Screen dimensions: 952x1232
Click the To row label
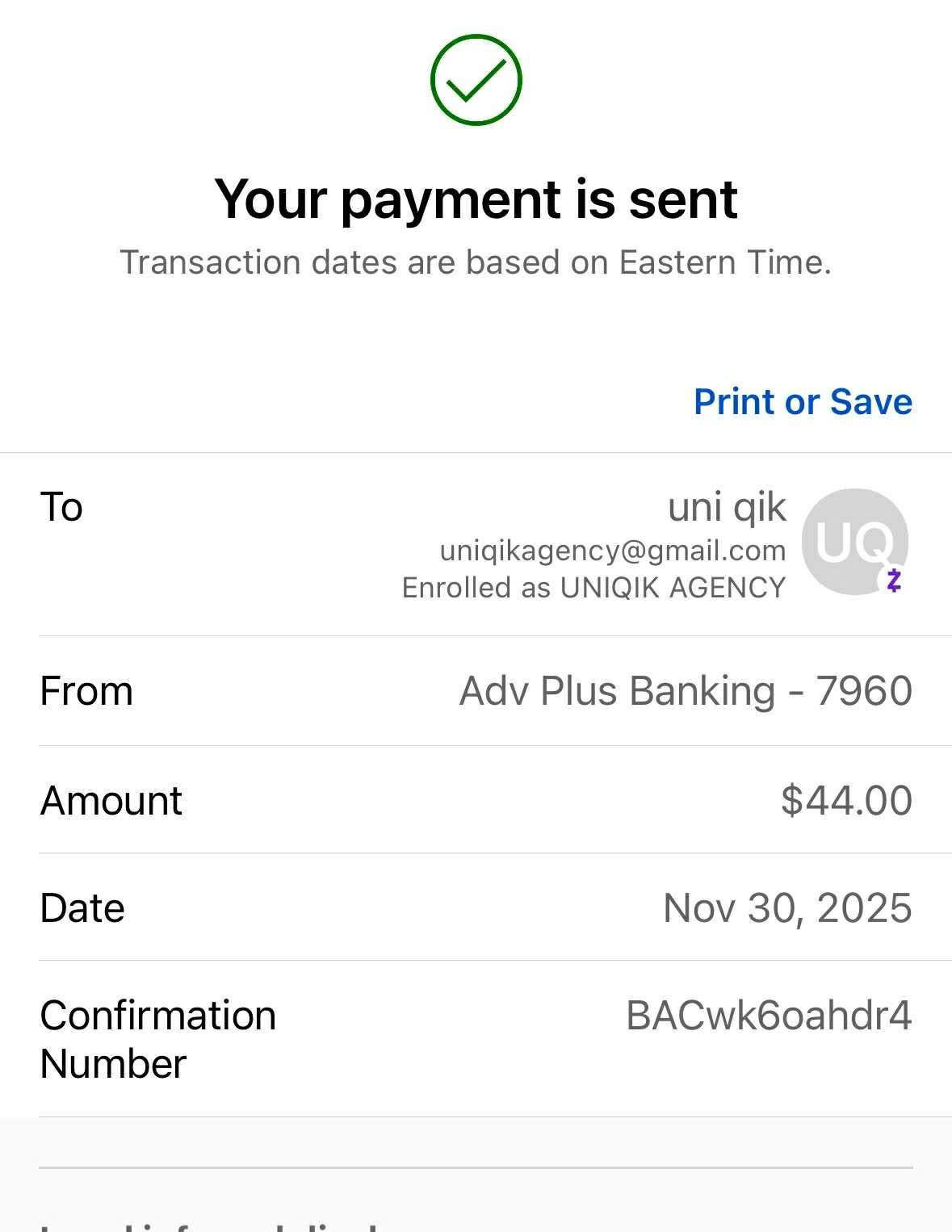(61, 507)
